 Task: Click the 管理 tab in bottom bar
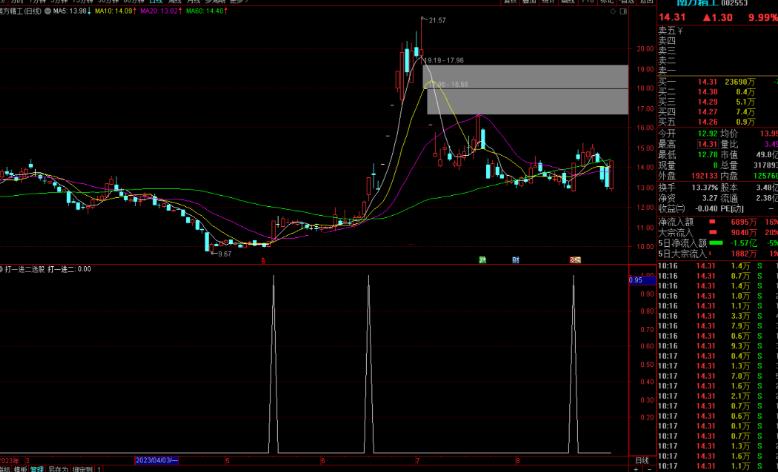pos(37,469)
